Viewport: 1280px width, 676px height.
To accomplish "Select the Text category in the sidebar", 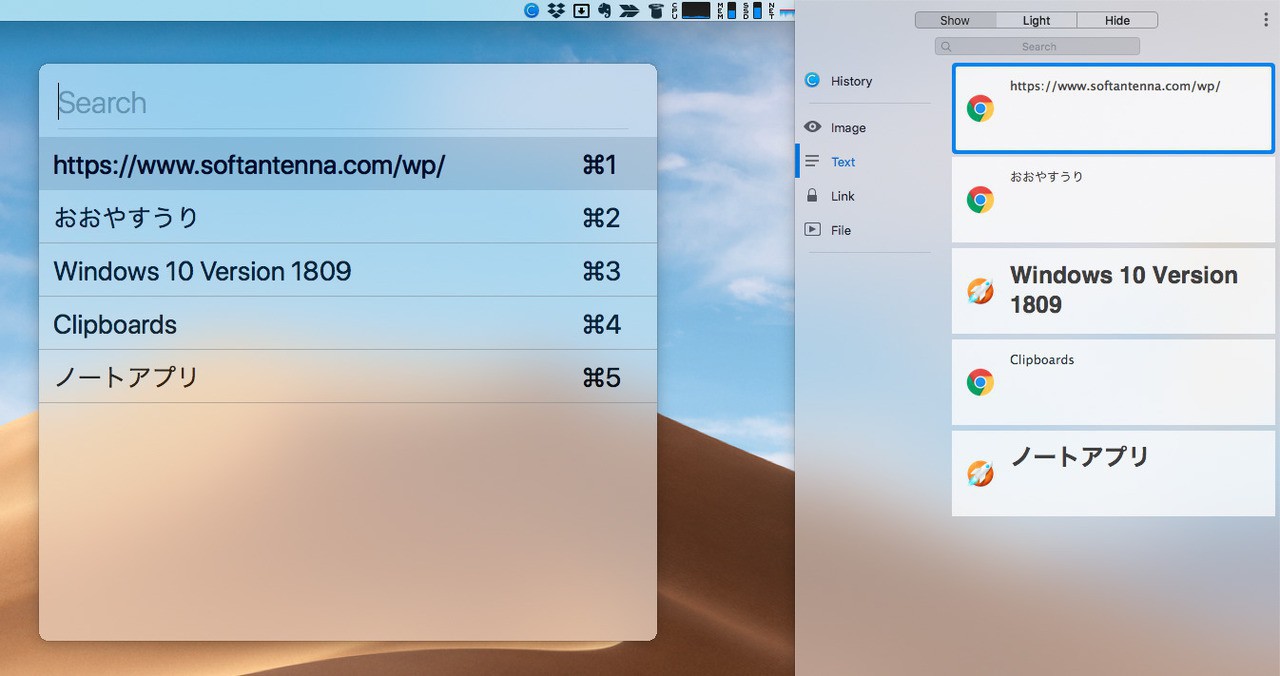I will (x=843, y=162).
